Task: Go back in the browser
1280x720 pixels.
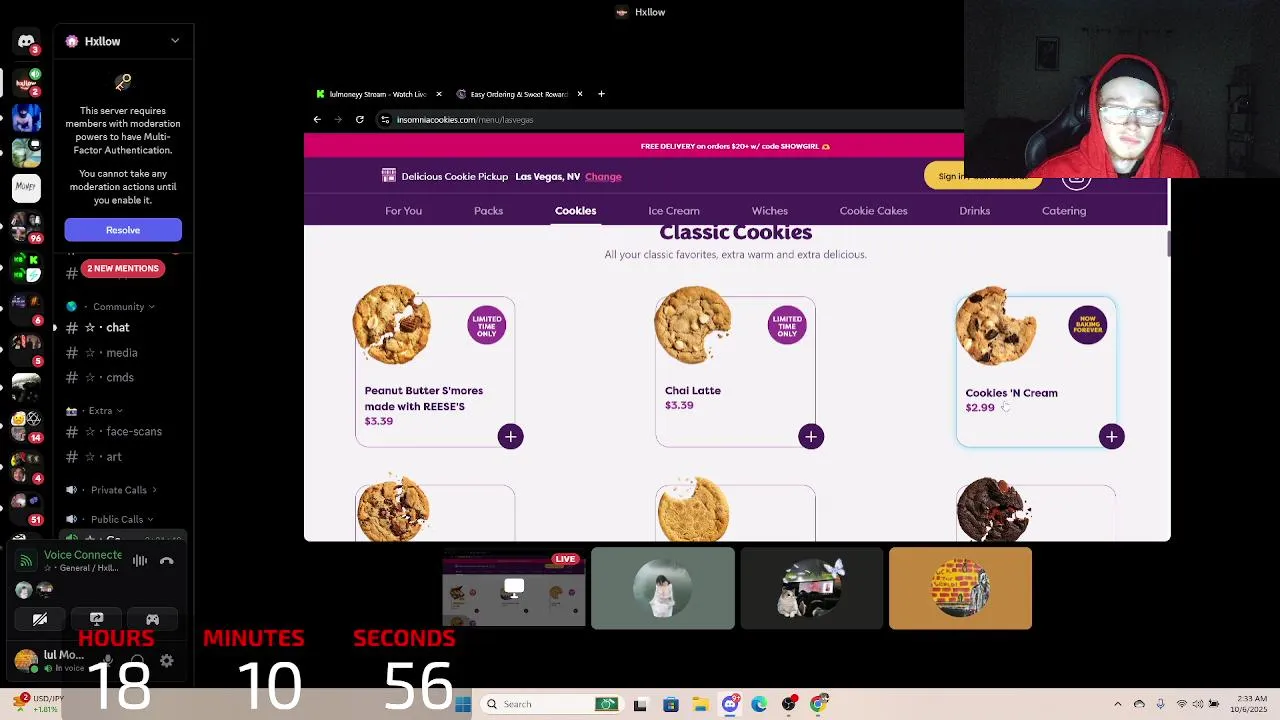Action: click(317, 120)
